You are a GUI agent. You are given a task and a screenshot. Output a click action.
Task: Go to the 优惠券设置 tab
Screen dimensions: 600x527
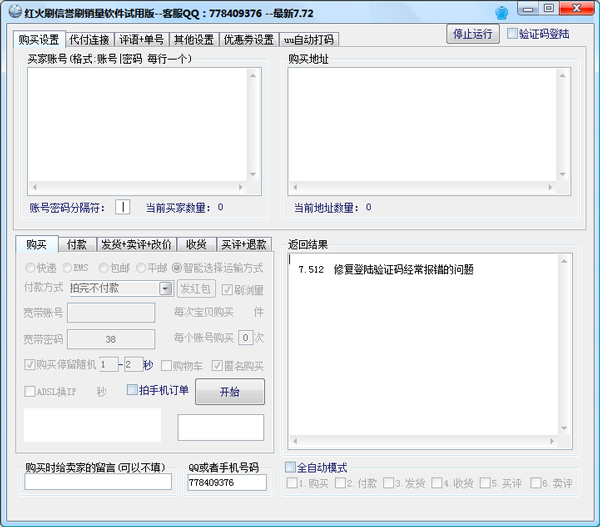[x=248, y=40]
